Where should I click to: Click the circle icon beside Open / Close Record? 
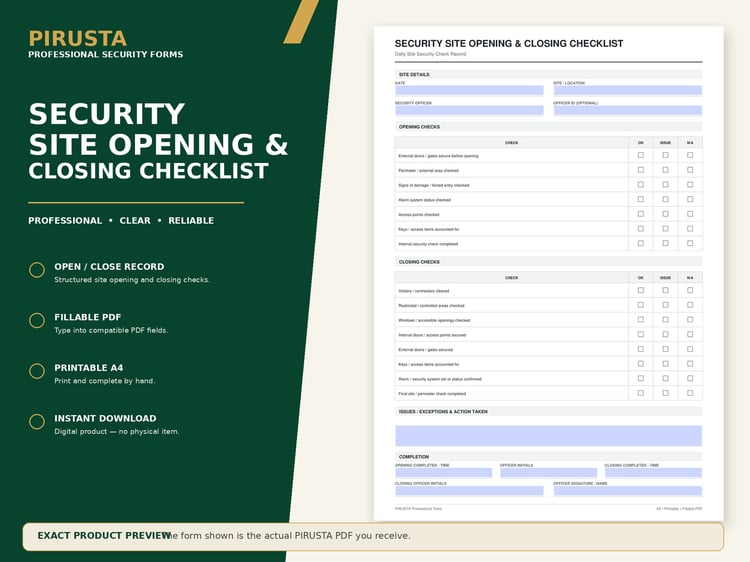click(x=37, y=270)
